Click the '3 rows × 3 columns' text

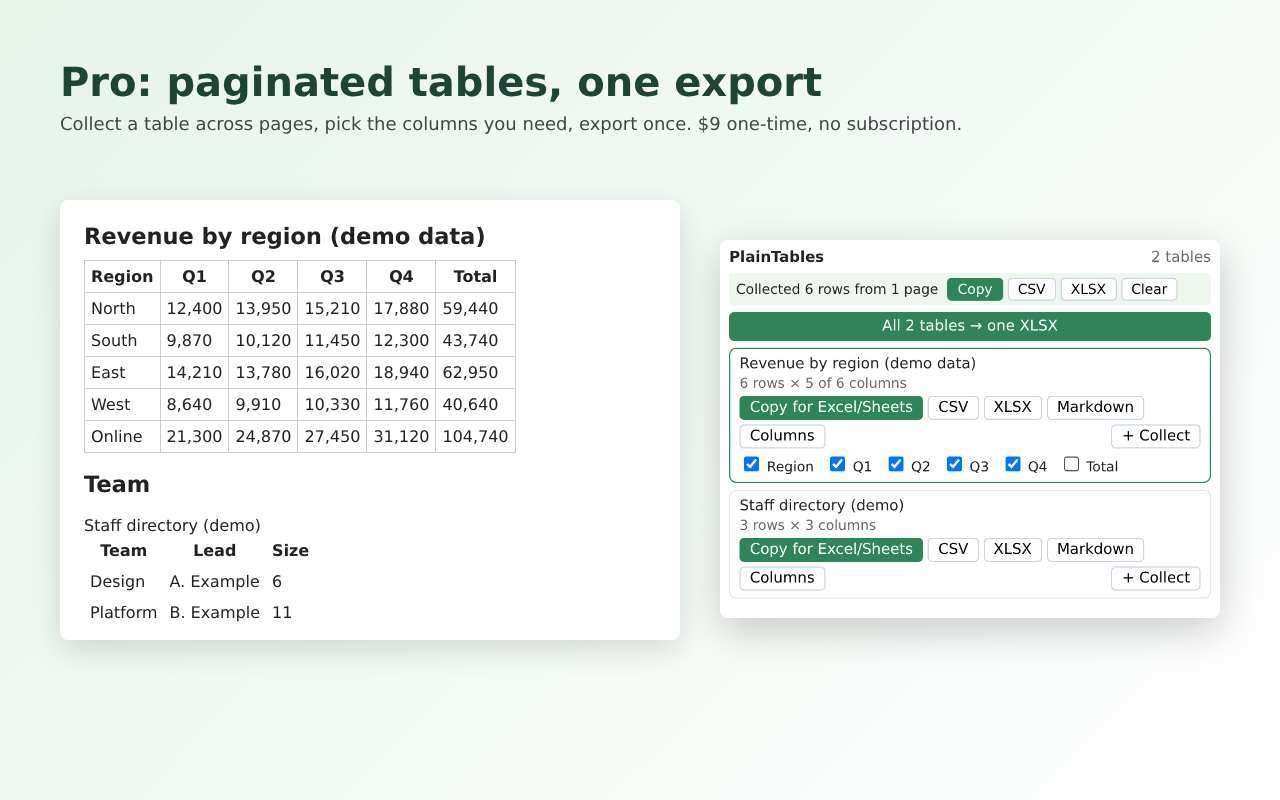808,525
